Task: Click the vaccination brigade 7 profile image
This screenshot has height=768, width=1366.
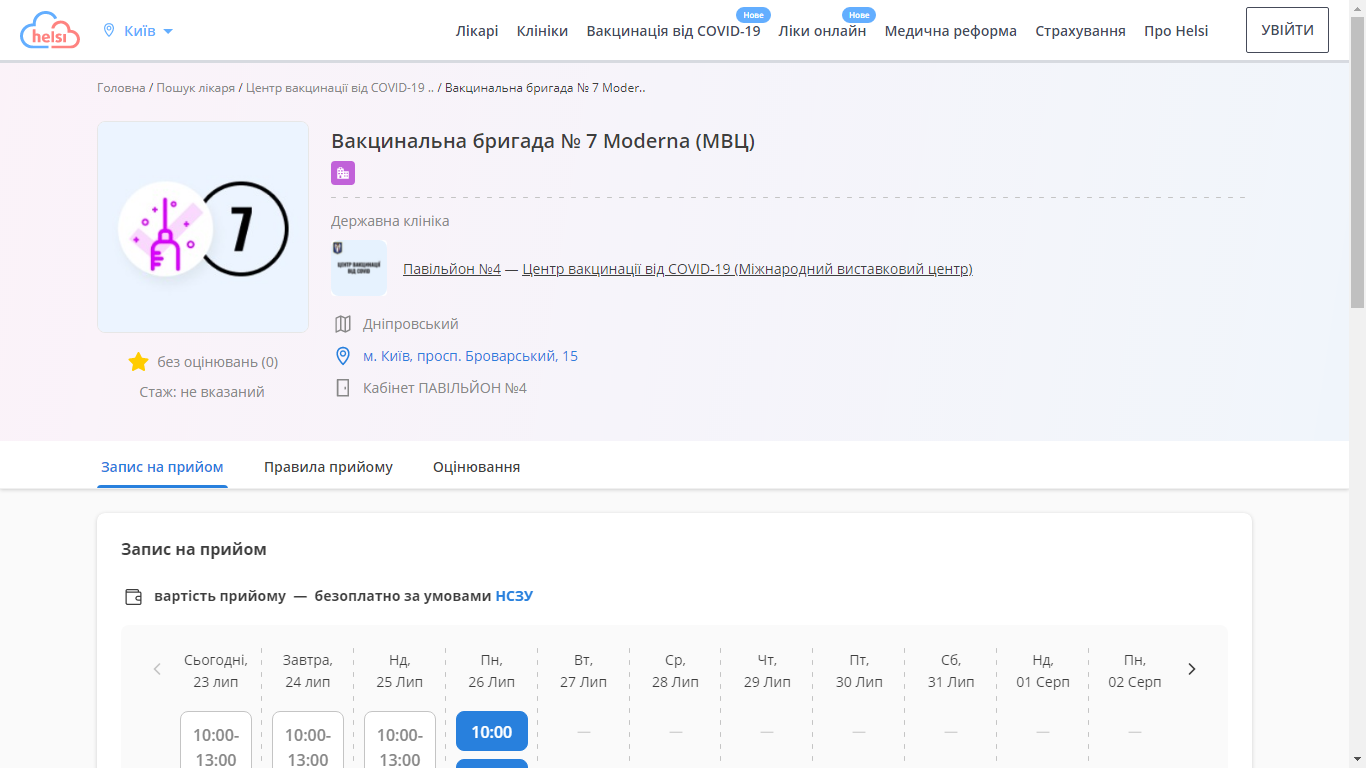Action: click(203, 227)
